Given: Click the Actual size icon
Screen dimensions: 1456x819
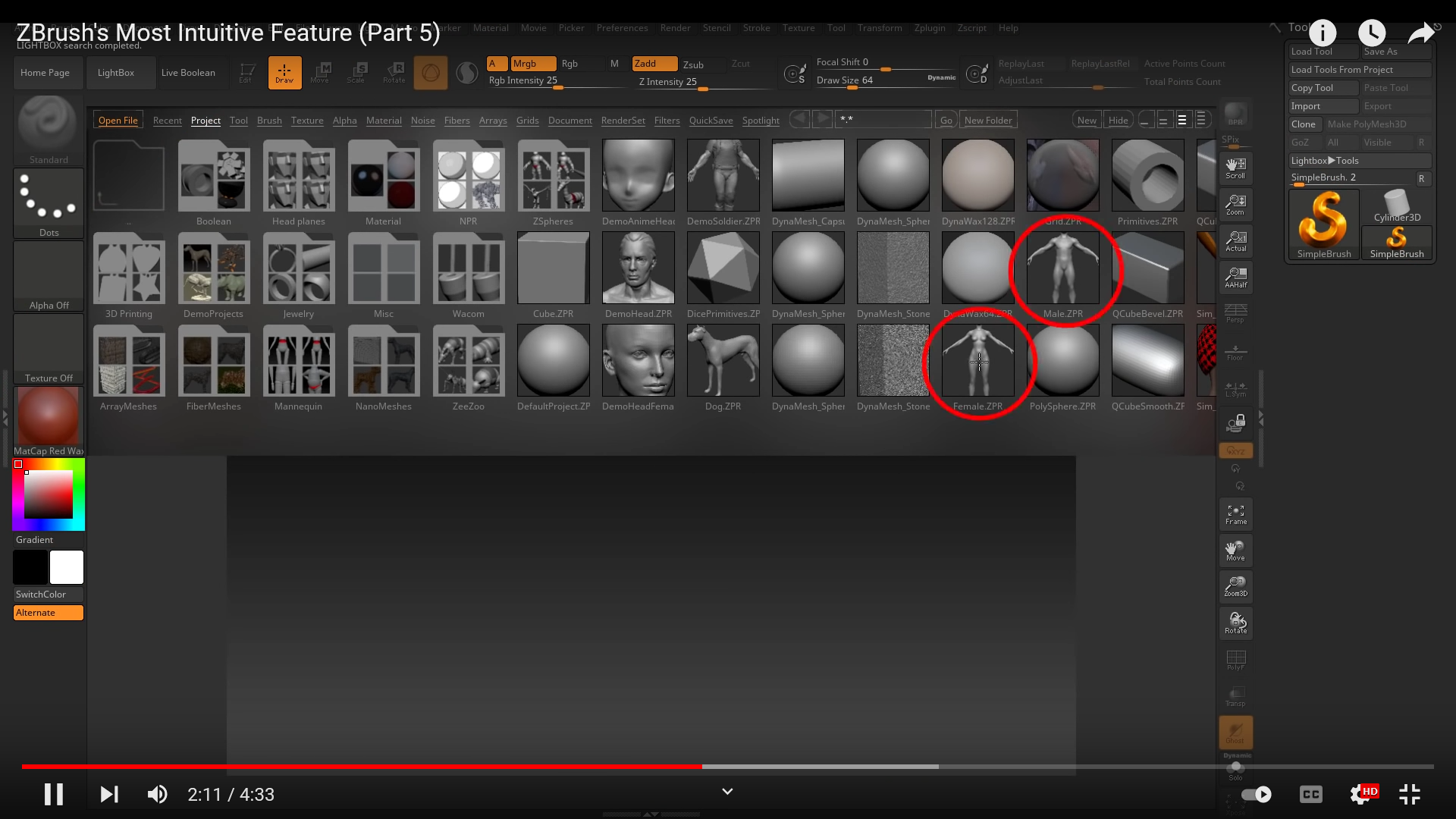Looking at the screenshot, I should click(x=1236, y=241).
